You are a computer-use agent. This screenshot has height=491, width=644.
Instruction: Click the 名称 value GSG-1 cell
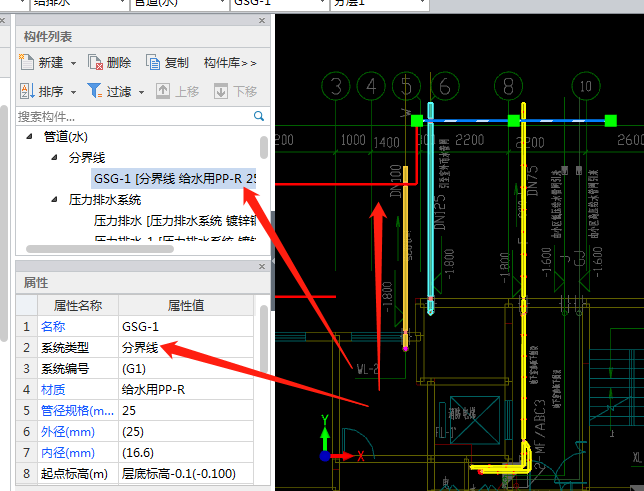point(186,327)
